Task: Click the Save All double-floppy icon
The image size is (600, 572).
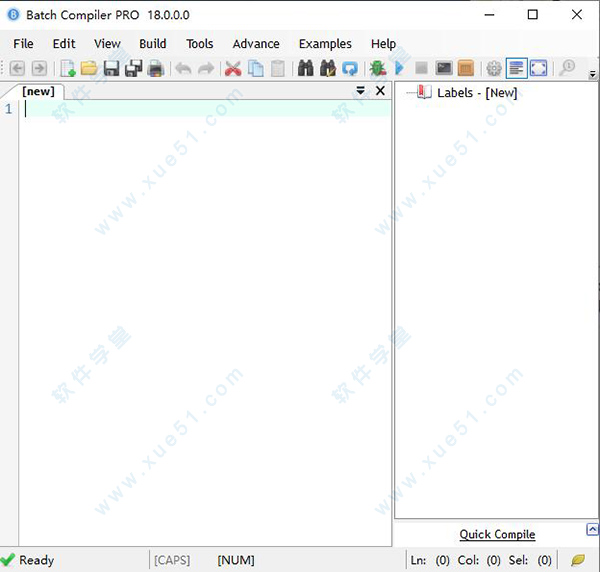Action: coord(134,68)
